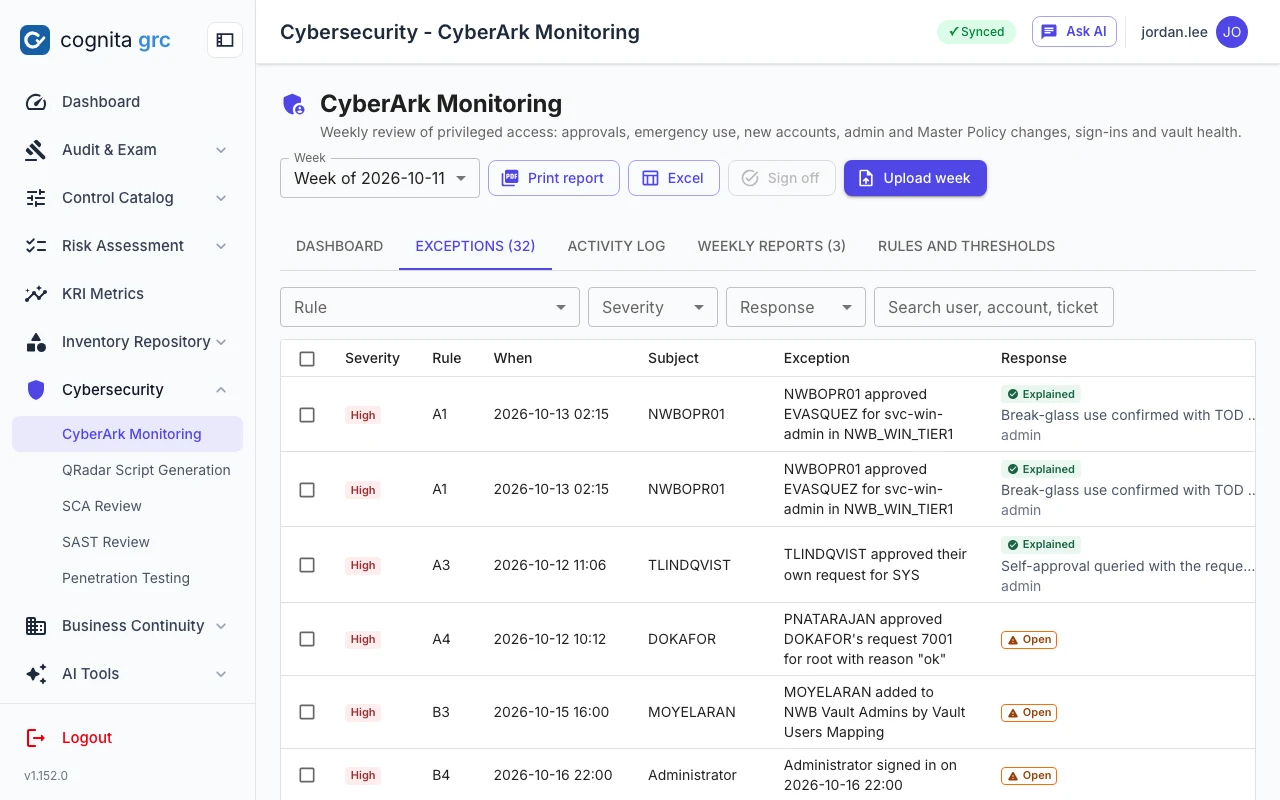This screenshot has width=1280, height=800.
Task: Click the Search user, account, ticket field
Action: pos(994,307)
